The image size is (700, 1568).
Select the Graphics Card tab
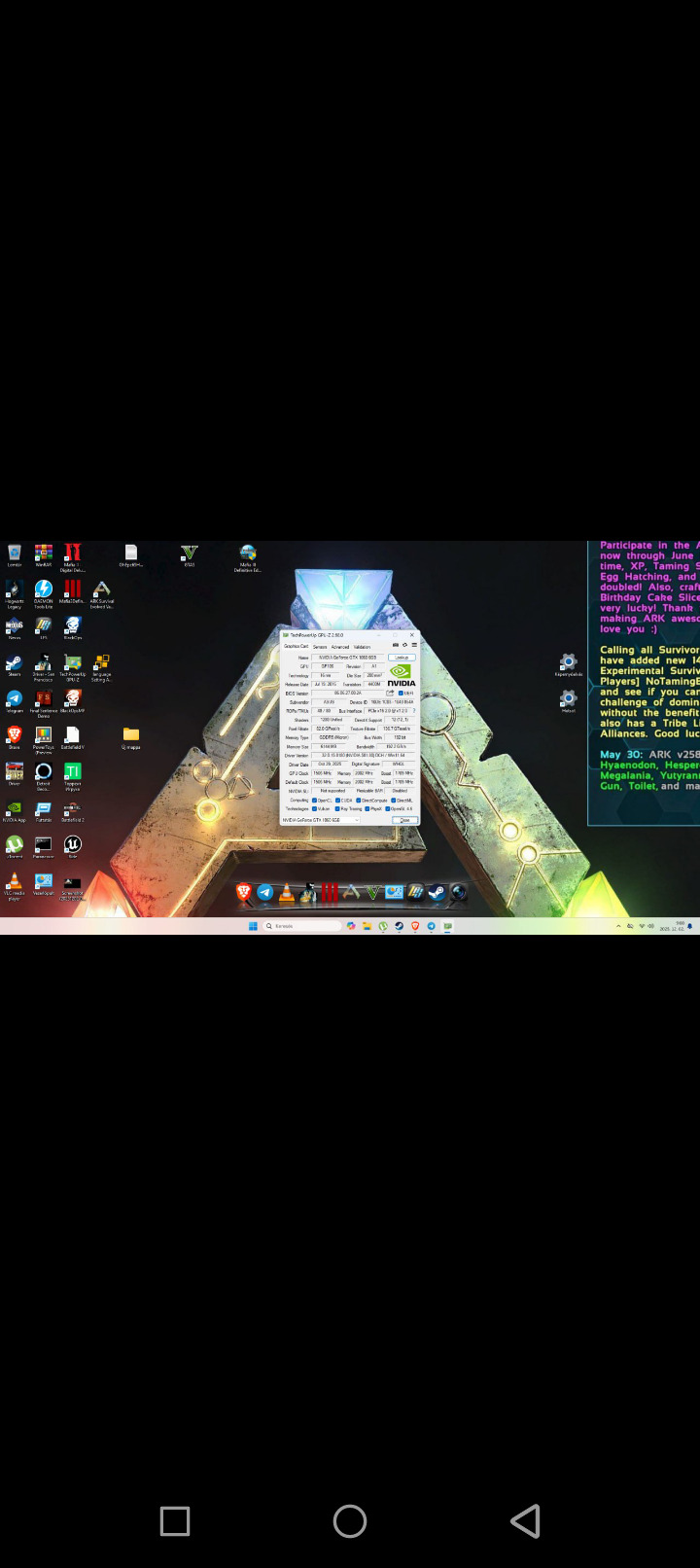(x=296, y=646)
